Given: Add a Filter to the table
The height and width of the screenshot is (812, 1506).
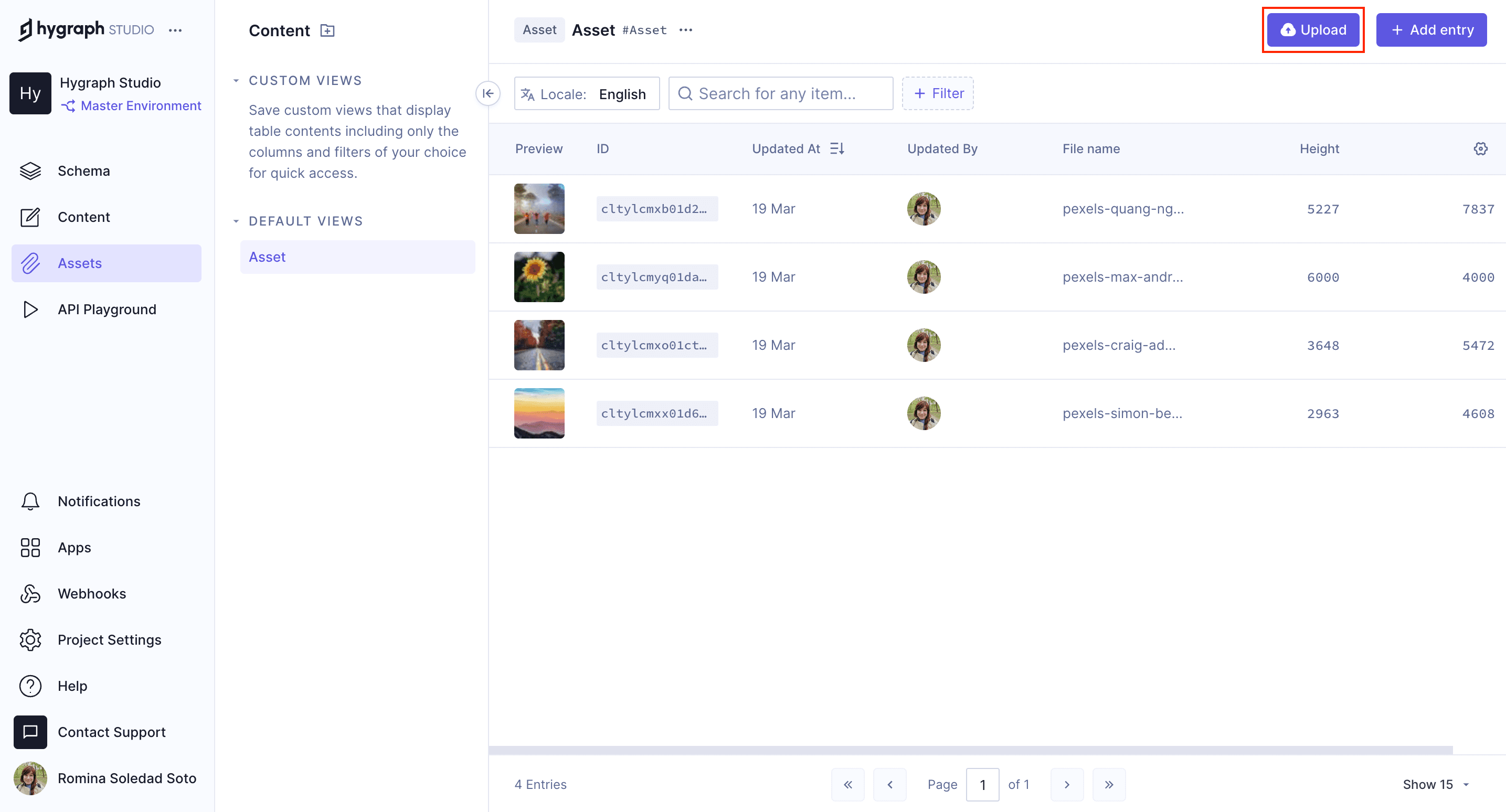Looking at the screenshot, I should point(937,93).
